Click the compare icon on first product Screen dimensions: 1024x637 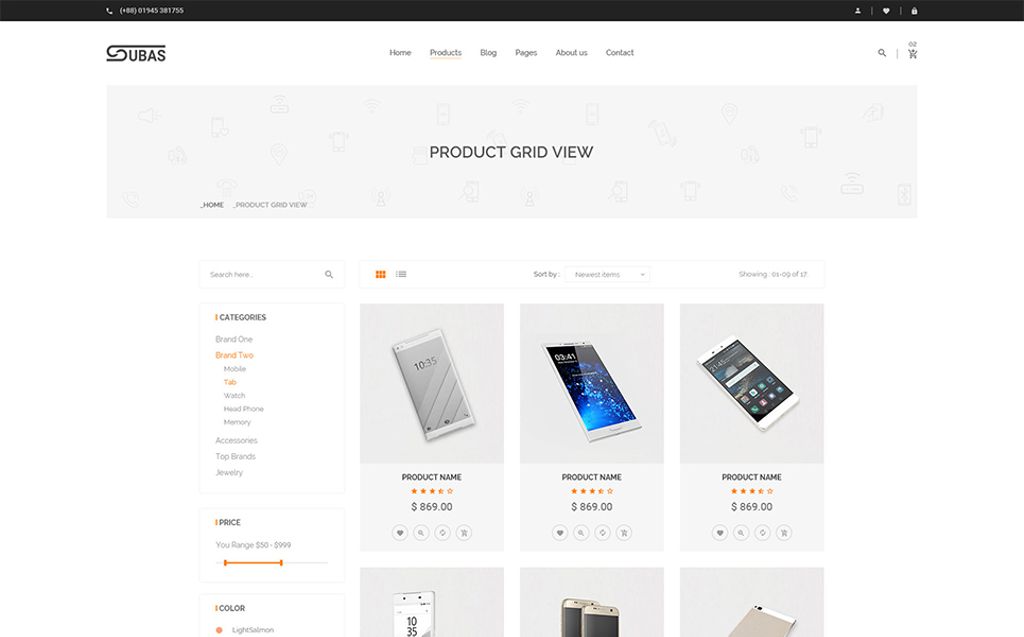443,533
